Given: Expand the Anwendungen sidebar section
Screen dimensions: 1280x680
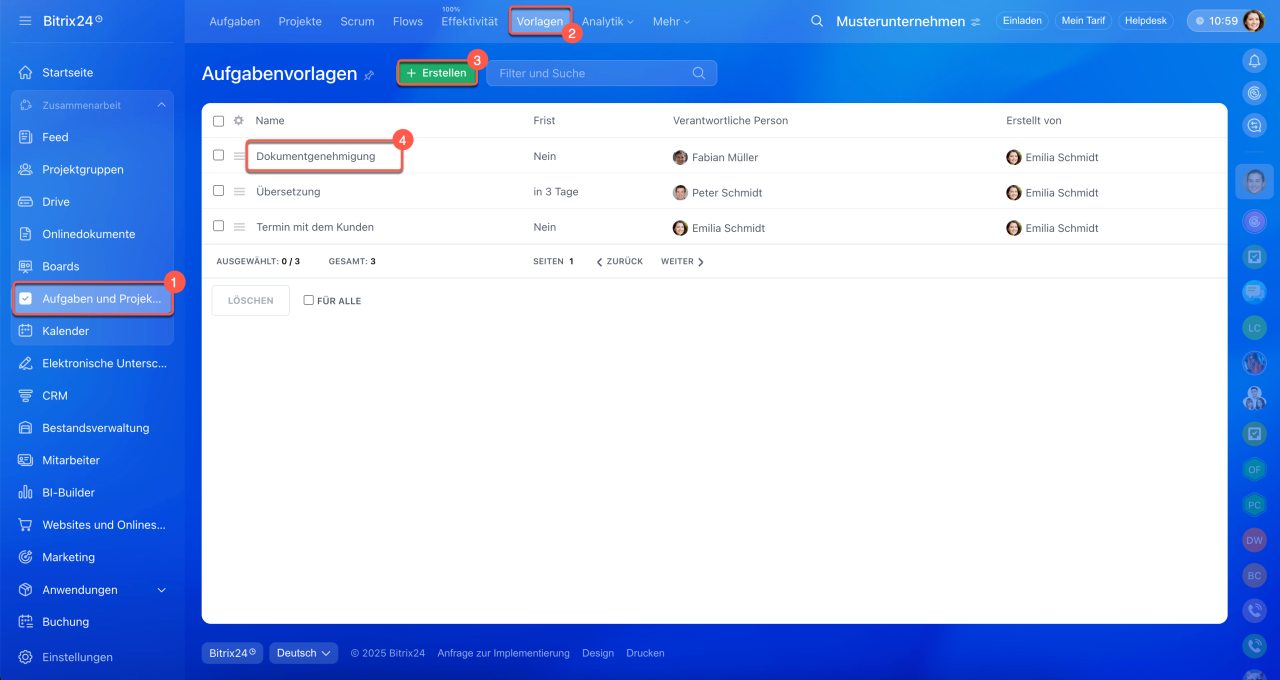Looking at the screenshot, I should [x=162, y=590].
